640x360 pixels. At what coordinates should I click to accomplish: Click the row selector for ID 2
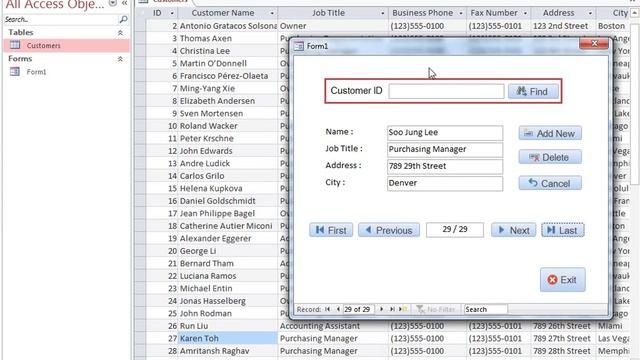coord(141,26)
